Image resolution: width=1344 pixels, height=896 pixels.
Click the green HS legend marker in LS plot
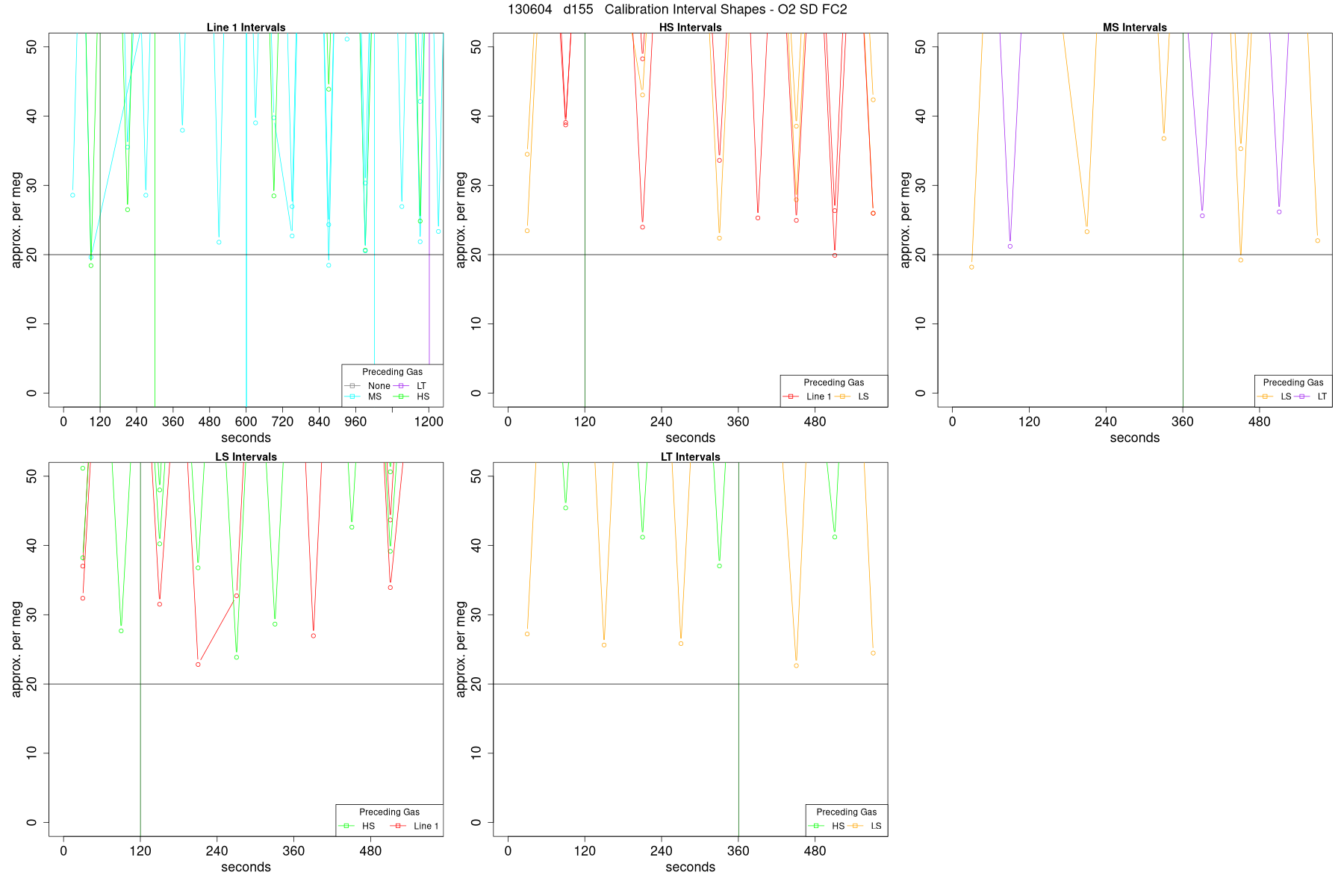pyautogui.click(x=346, y=826)
